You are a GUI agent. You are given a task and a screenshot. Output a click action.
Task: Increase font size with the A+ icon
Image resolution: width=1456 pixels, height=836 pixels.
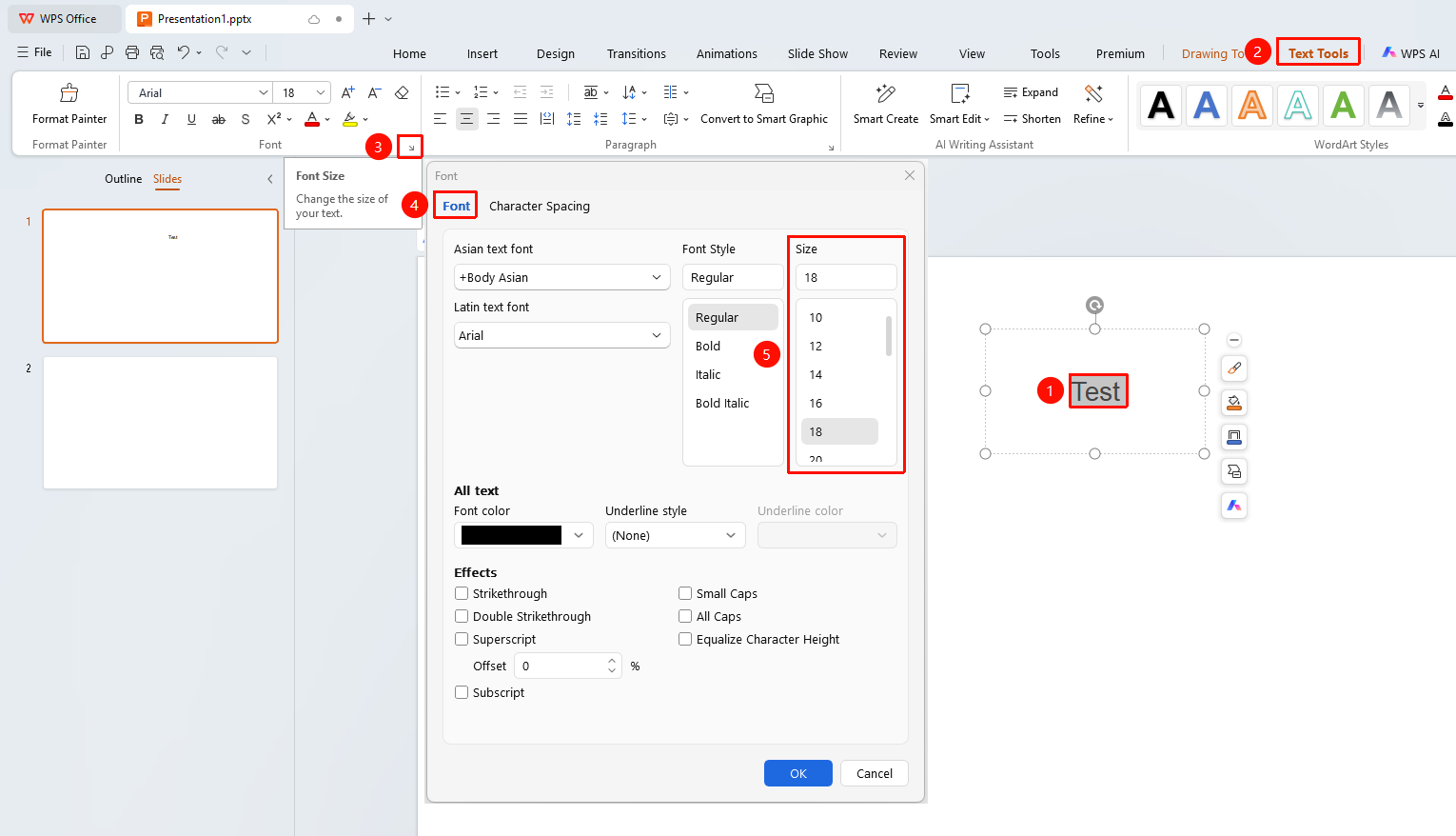click(x=348, y=92)
